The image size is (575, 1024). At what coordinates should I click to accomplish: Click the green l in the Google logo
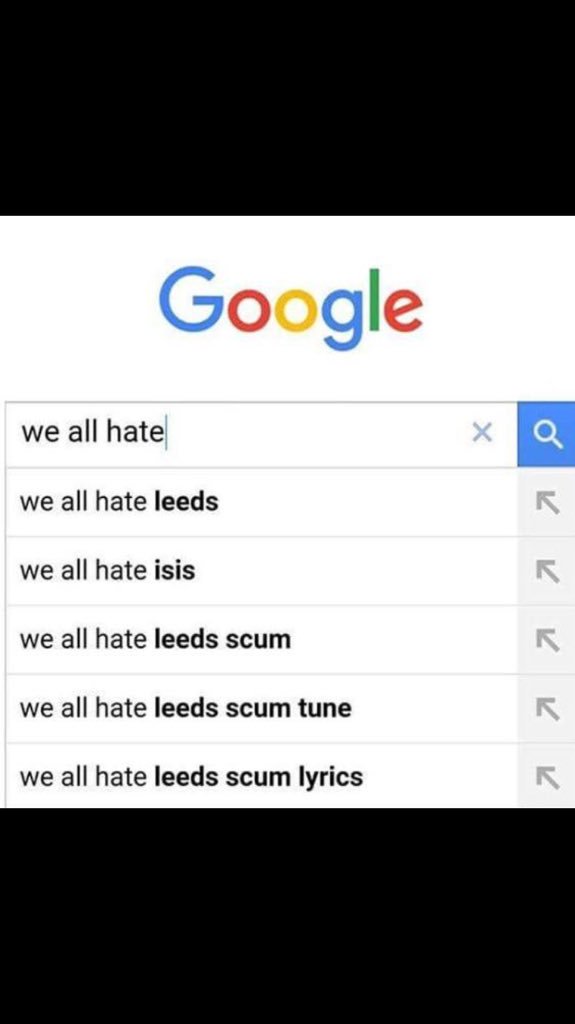click(374, 299)
